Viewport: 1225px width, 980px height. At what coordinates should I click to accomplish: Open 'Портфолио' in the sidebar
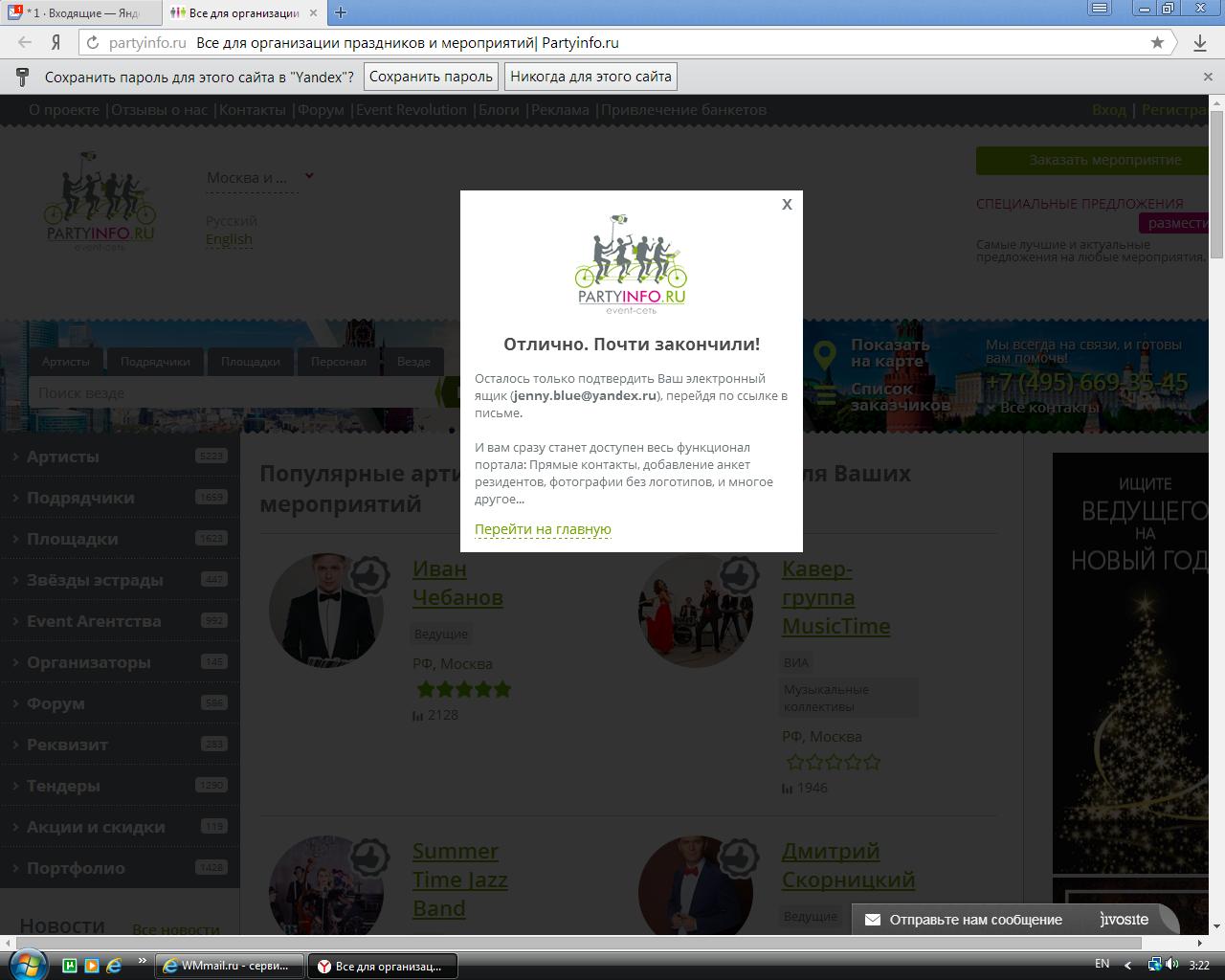pyautogui.click(x=120, y=868)
